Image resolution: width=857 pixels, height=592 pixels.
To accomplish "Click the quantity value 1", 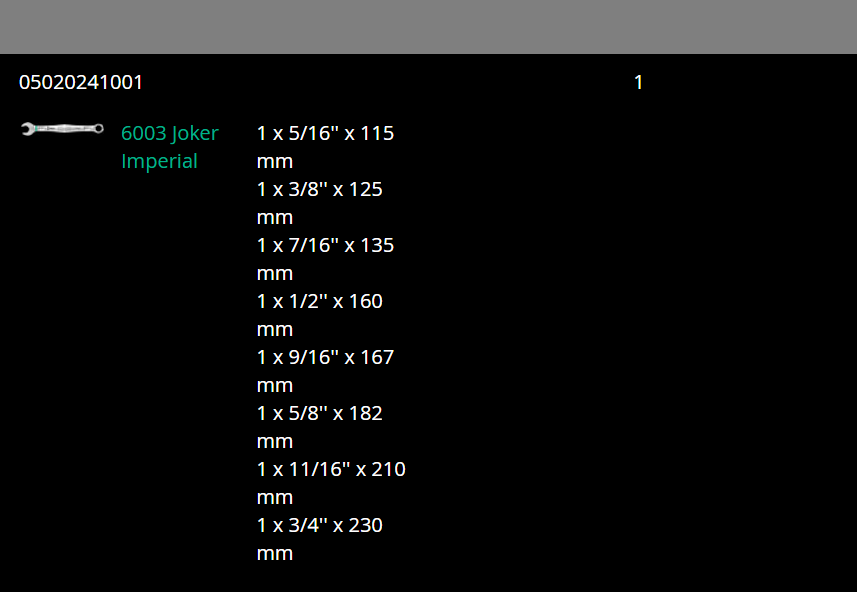I will point(638,82).
